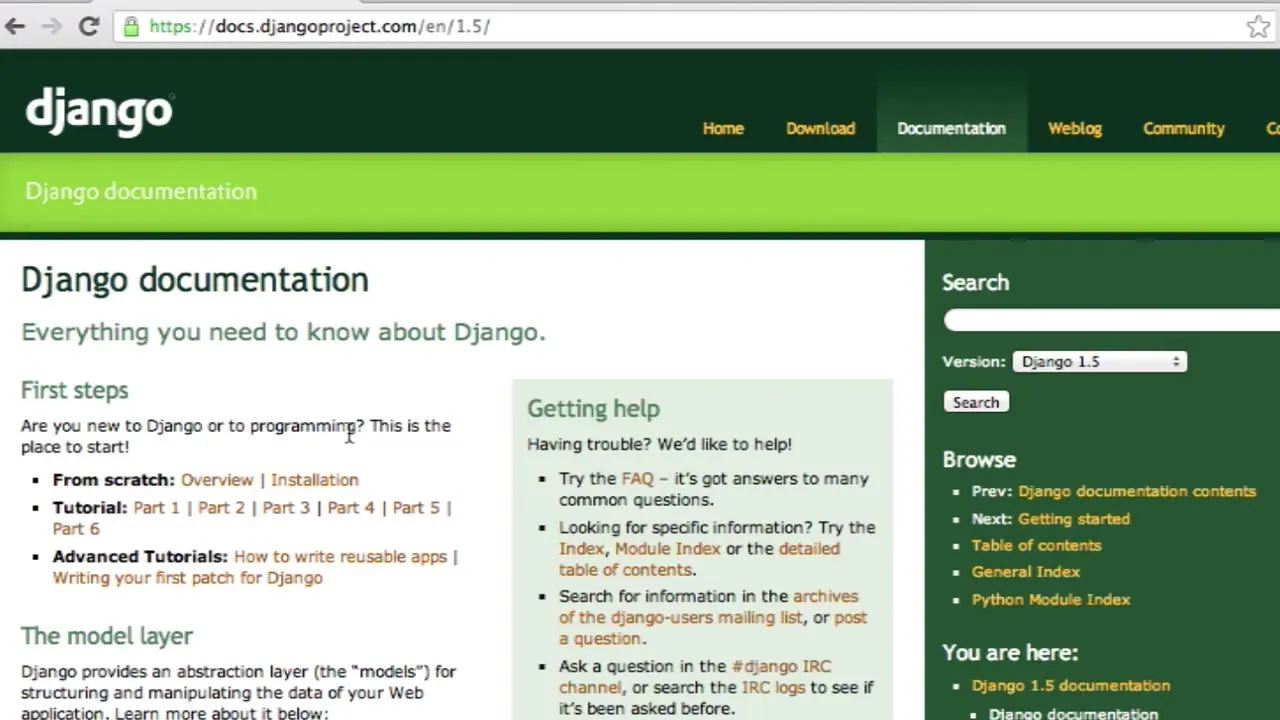This screenshot has height=720, width=1280.
Task: Click the browser back arrow
Action: tap(14, 27)
